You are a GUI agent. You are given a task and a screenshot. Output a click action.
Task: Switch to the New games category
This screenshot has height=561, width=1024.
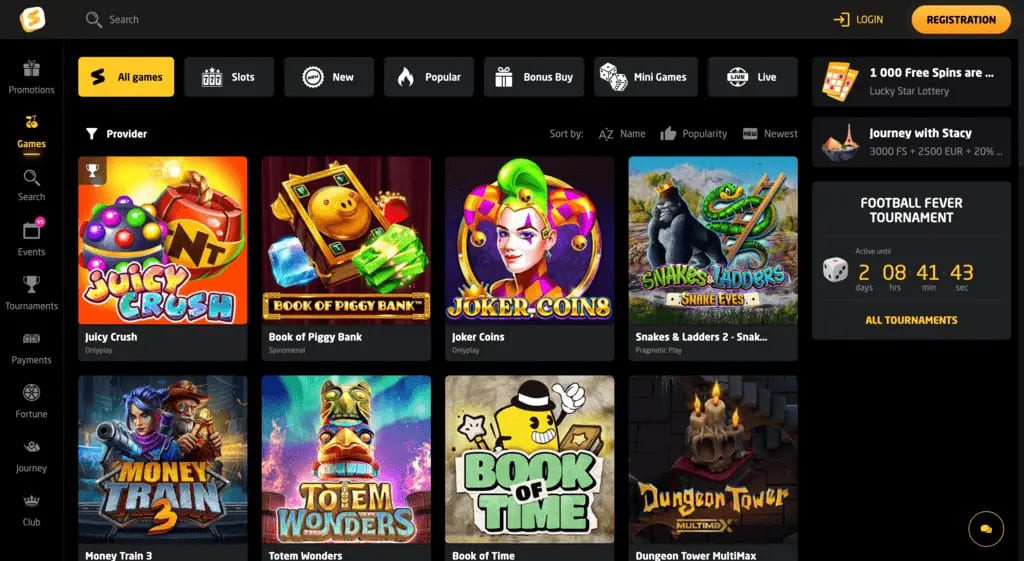(329, 77)
